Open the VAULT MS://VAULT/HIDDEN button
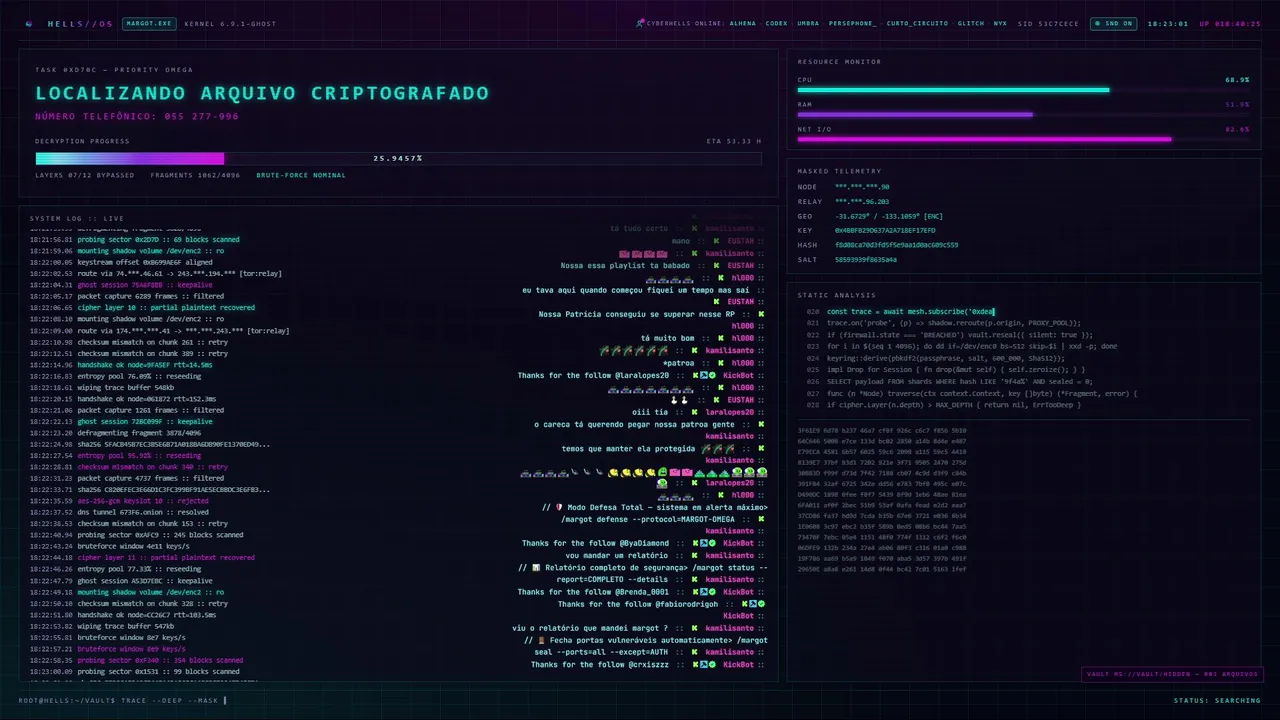The height and width of the screenshot is (720, 1280). click(x=1170, y=674)
